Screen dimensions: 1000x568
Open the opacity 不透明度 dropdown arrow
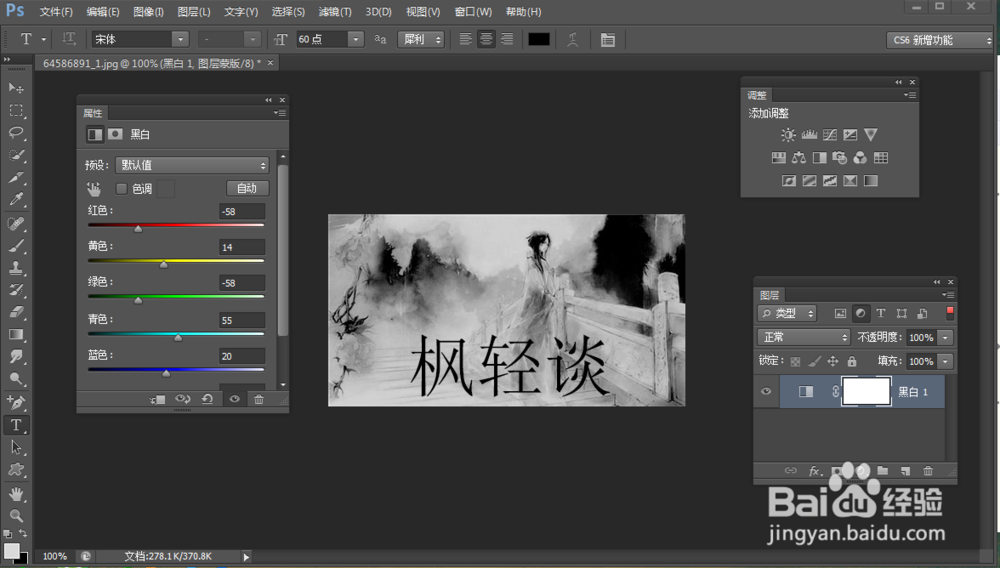pos(946,337)
